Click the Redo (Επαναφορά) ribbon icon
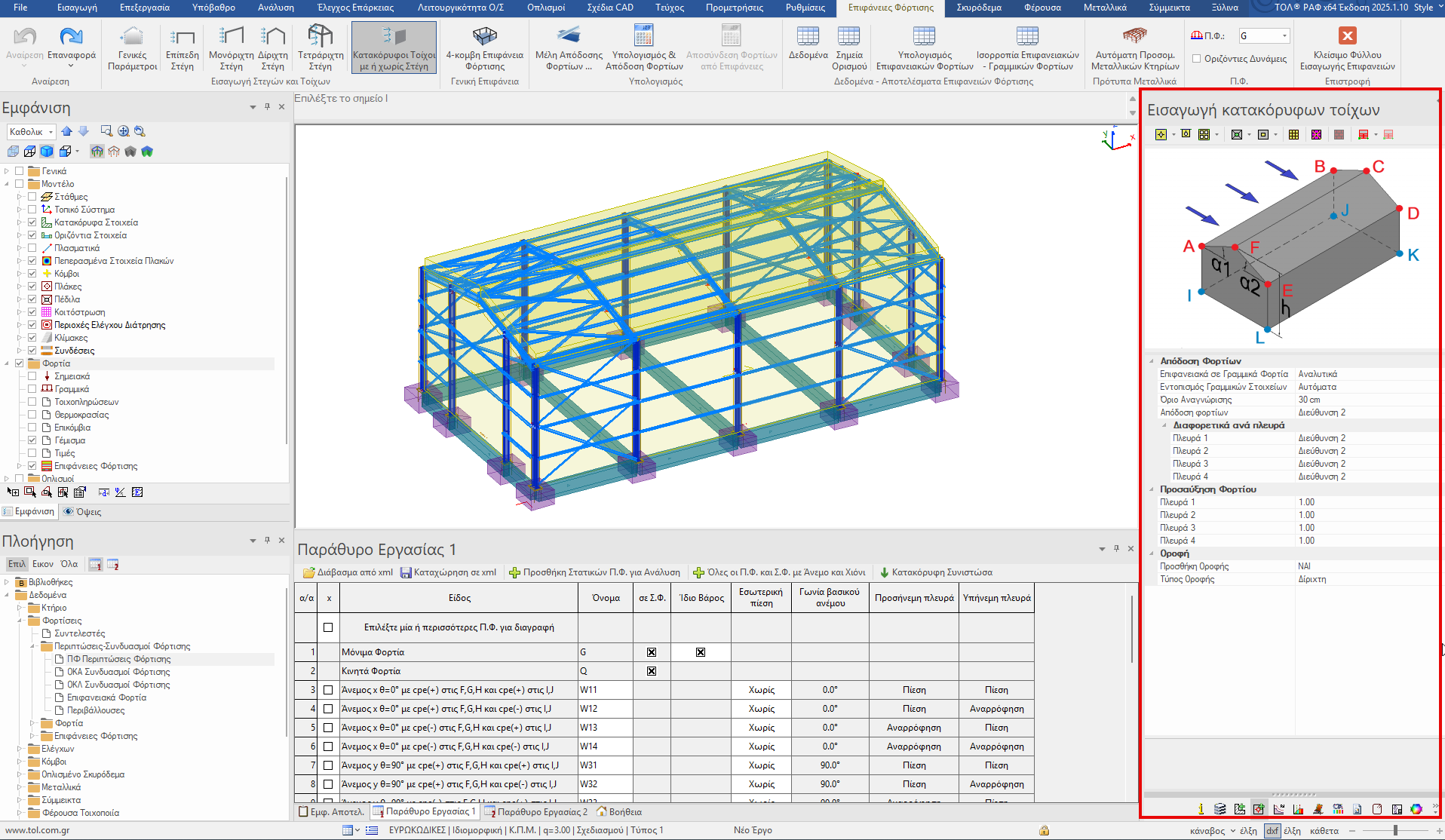The height and width of the screenshot is (840, 1445). (x=72, y=37)
